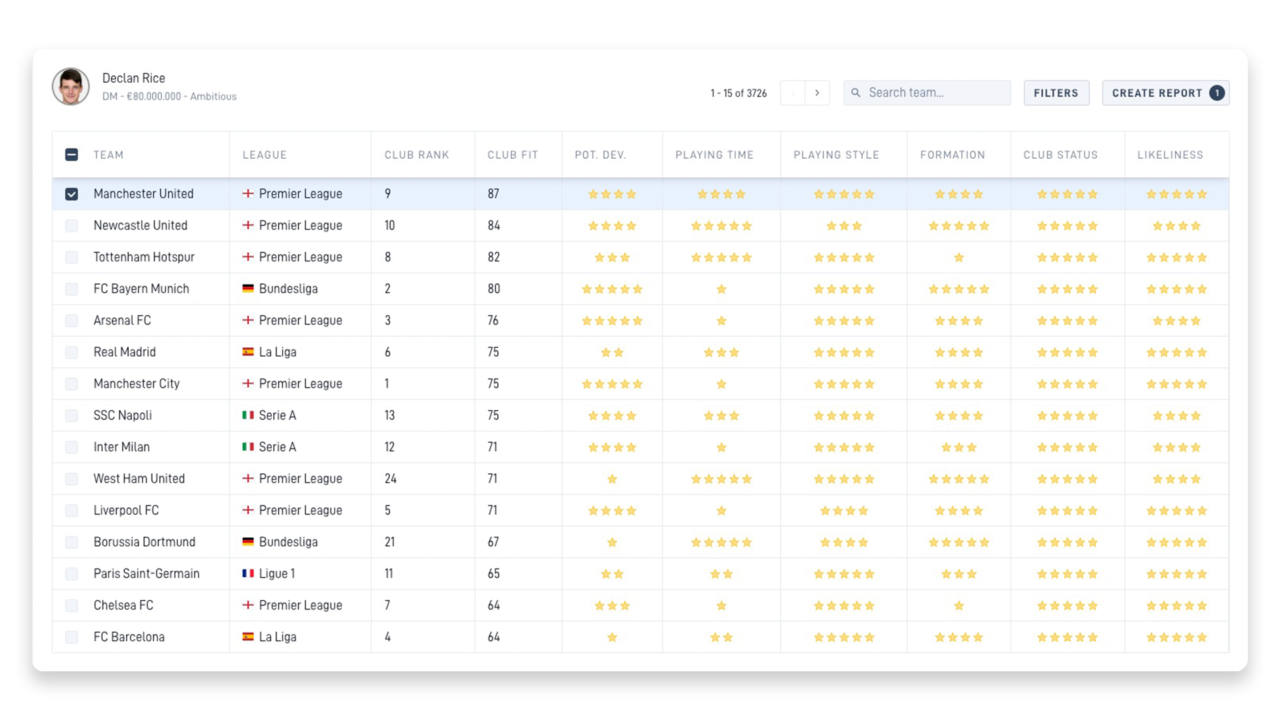This screenshot has width=1280, height=720.
Task: Select the Real Madrid checkbox
Action: coord(71,352)
